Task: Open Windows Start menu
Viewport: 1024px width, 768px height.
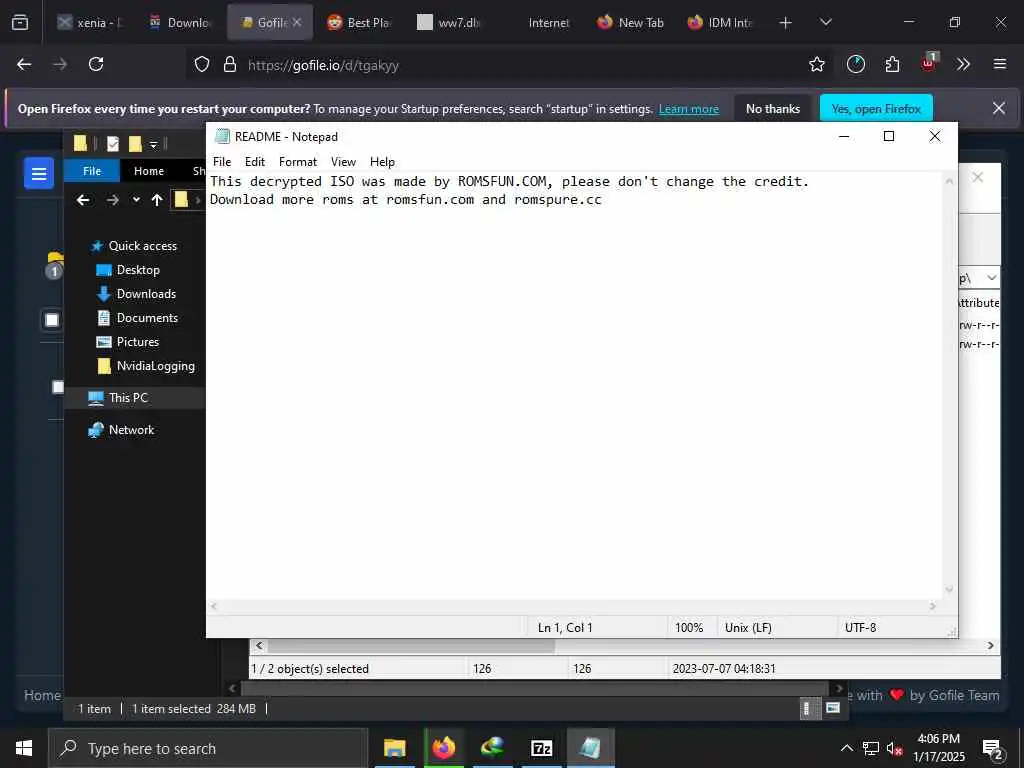Action: click(x=24, y=748)
